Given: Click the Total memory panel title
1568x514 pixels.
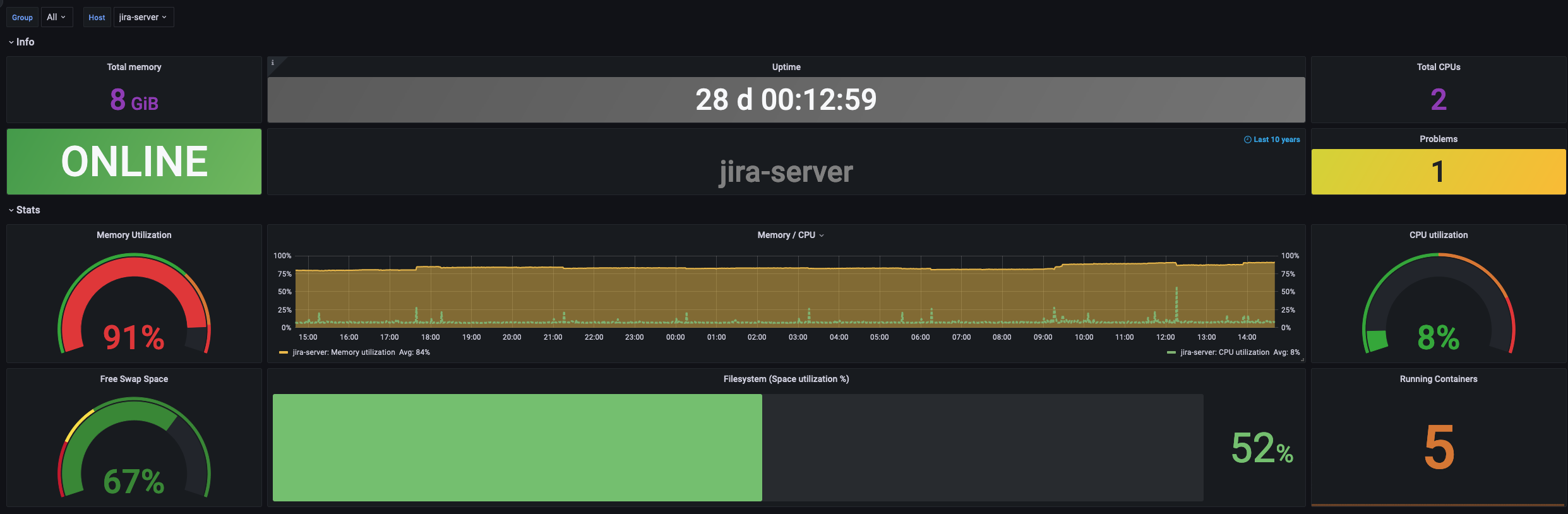Looking at the screenshot, I should (134, 67).
